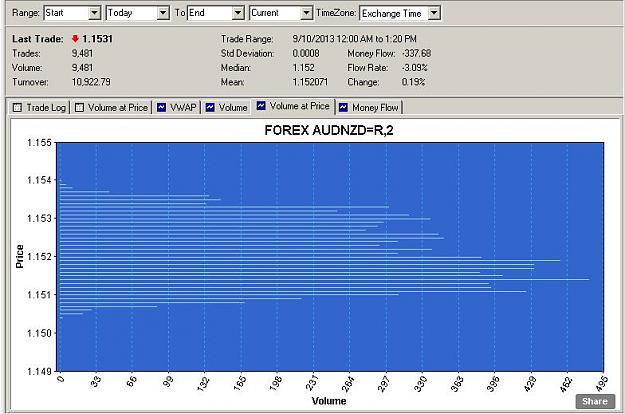Click the Share button
This screenshot has width=625, height=414.
pos(595,401)
